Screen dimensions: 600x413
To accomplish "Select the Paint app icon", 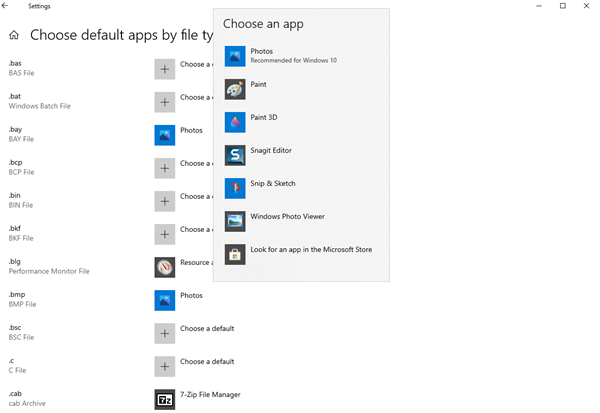I will (x=235, y=89).
